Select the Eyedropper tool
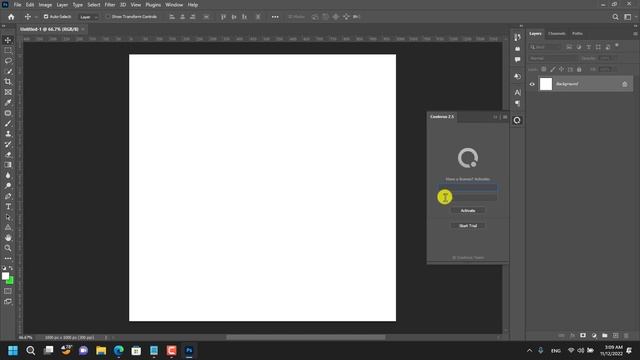This screenshot has width=640, height=360. pos(8,102)
